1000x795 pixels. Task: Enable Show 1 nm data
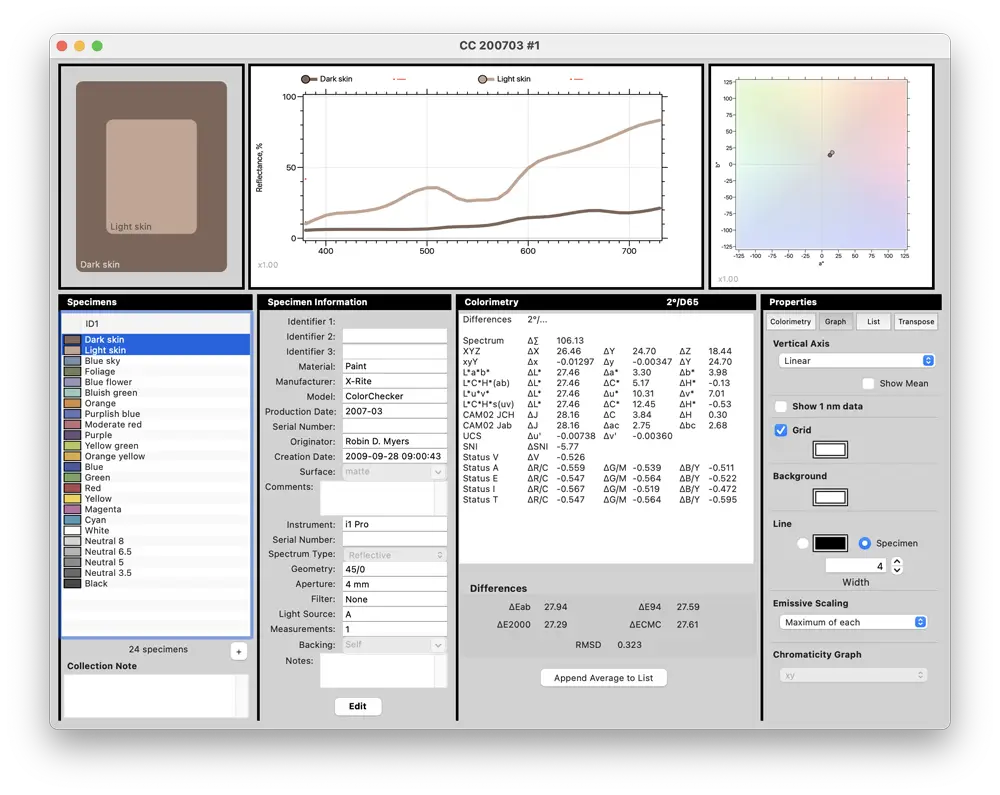tap(782, 406)
